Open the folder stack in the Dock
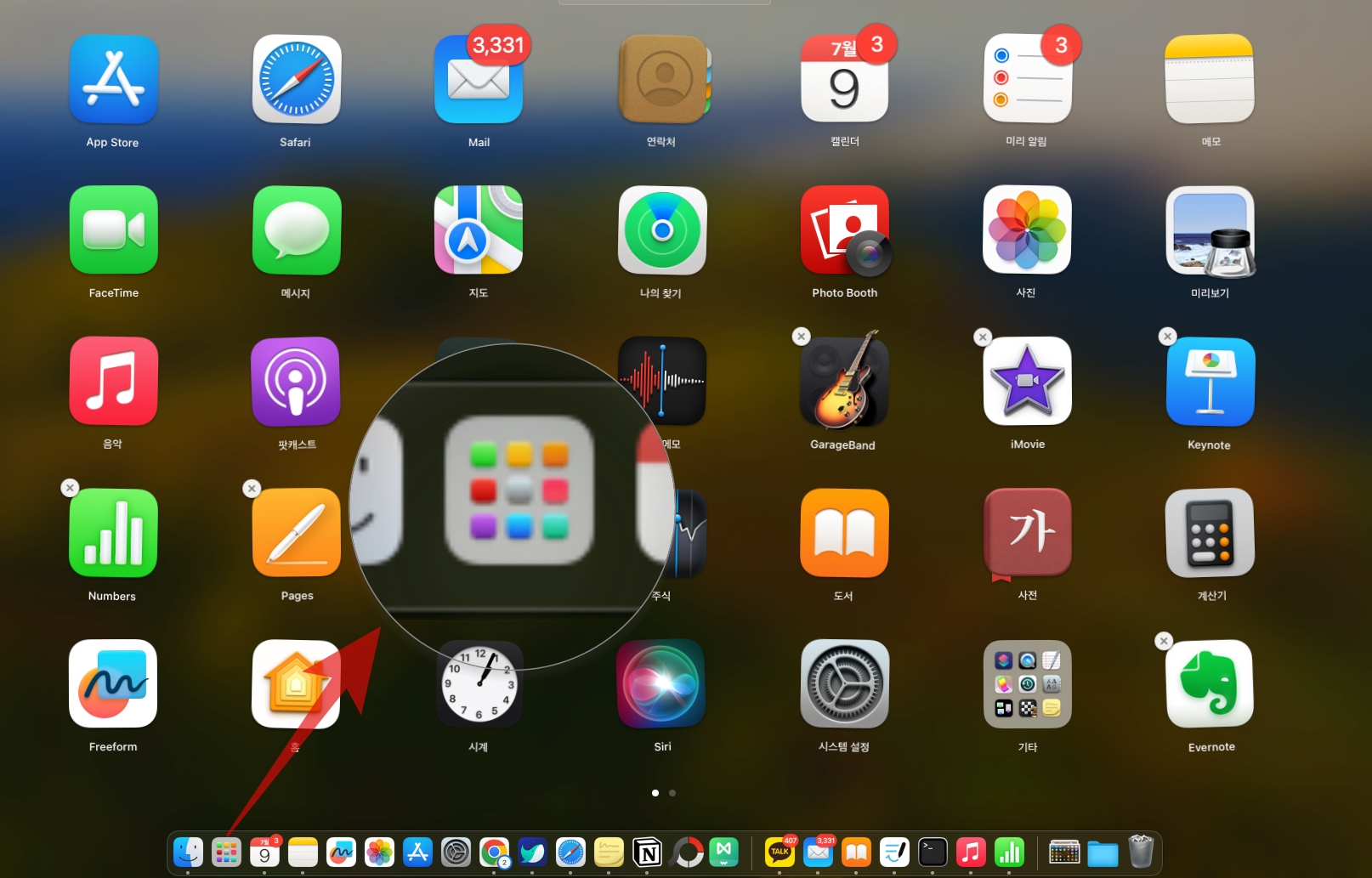This screenshot has width=1372, height=878. [1103, 852]
